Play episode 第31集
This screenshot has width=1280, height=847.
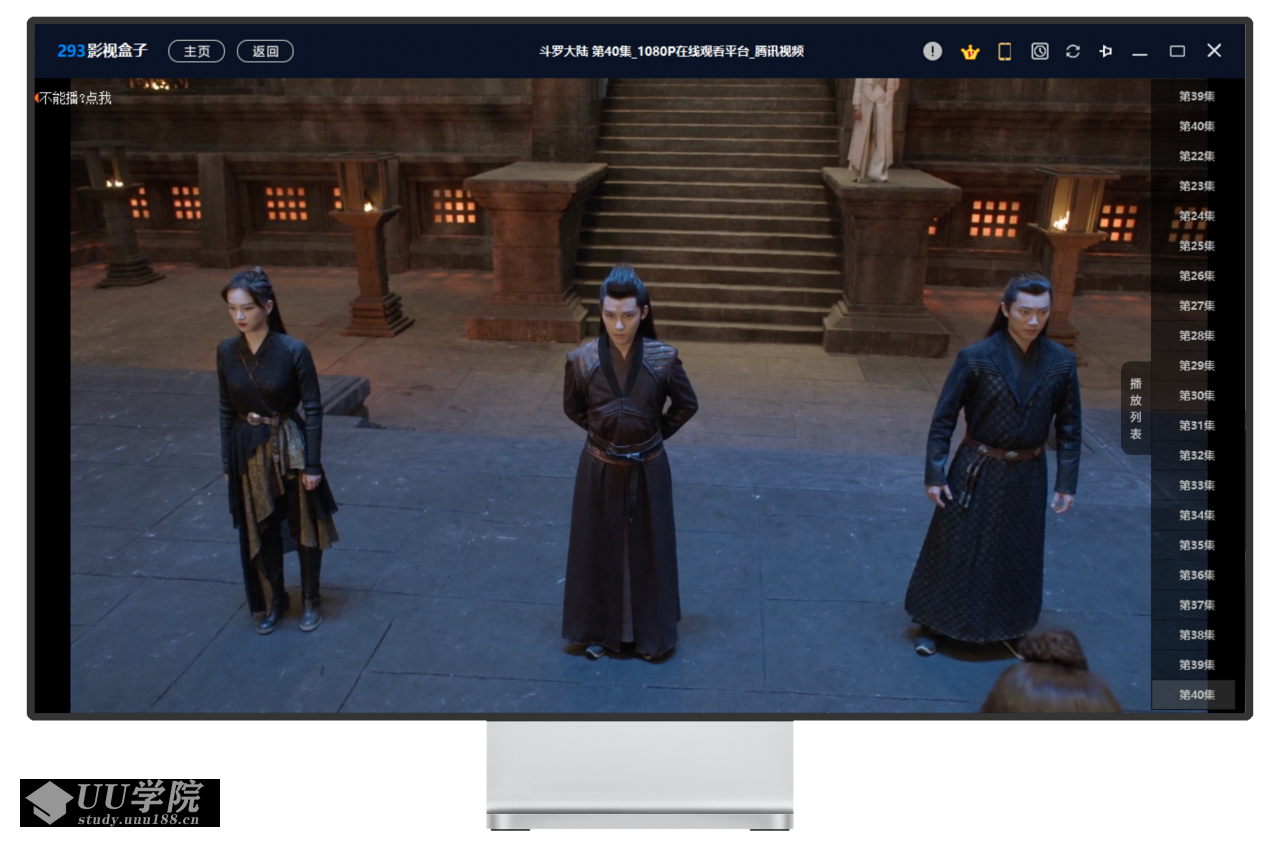[1196, 426]
